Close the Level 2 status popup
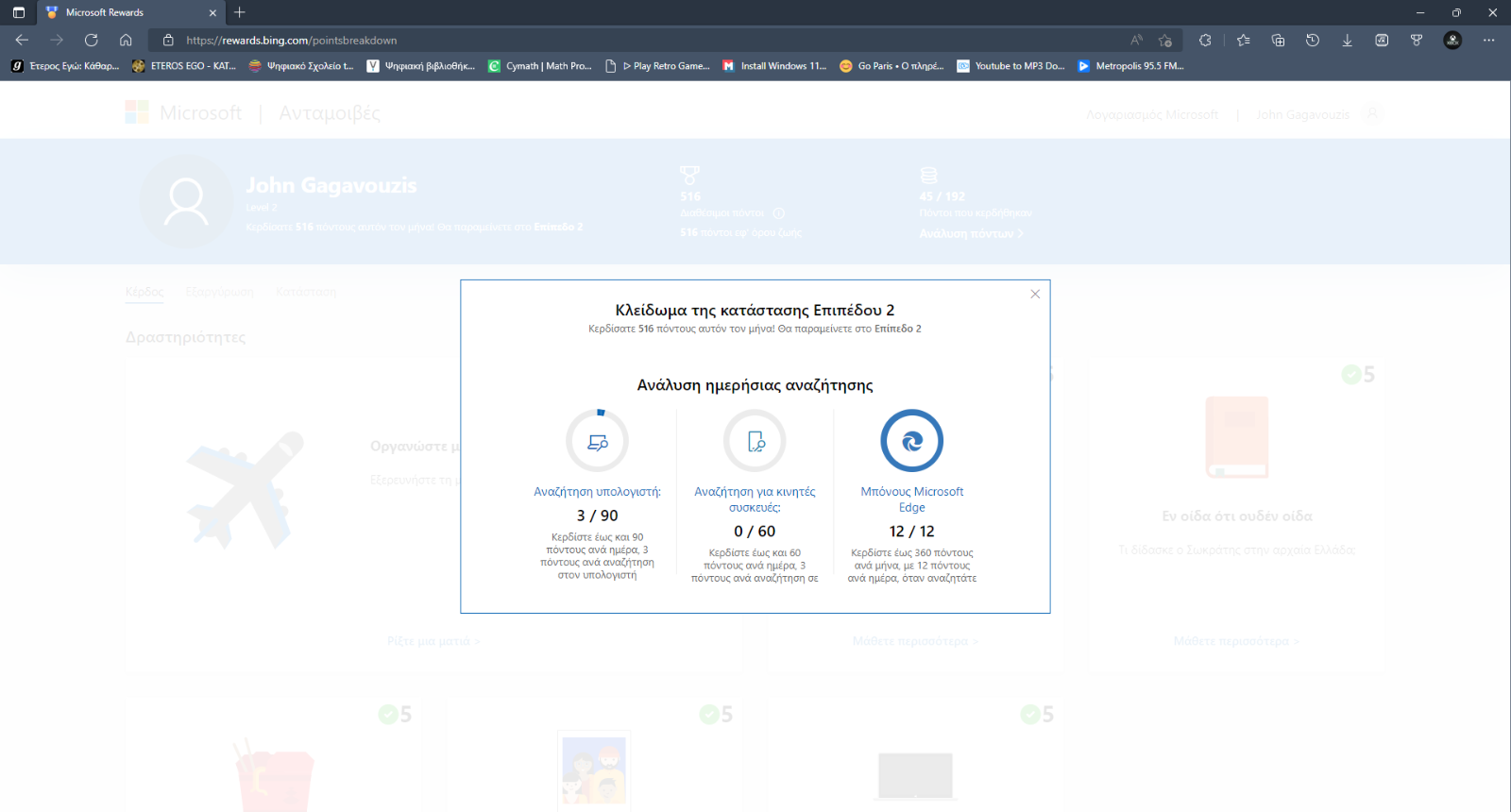Screen dimensions: 1511x812 click(1035, 294)
